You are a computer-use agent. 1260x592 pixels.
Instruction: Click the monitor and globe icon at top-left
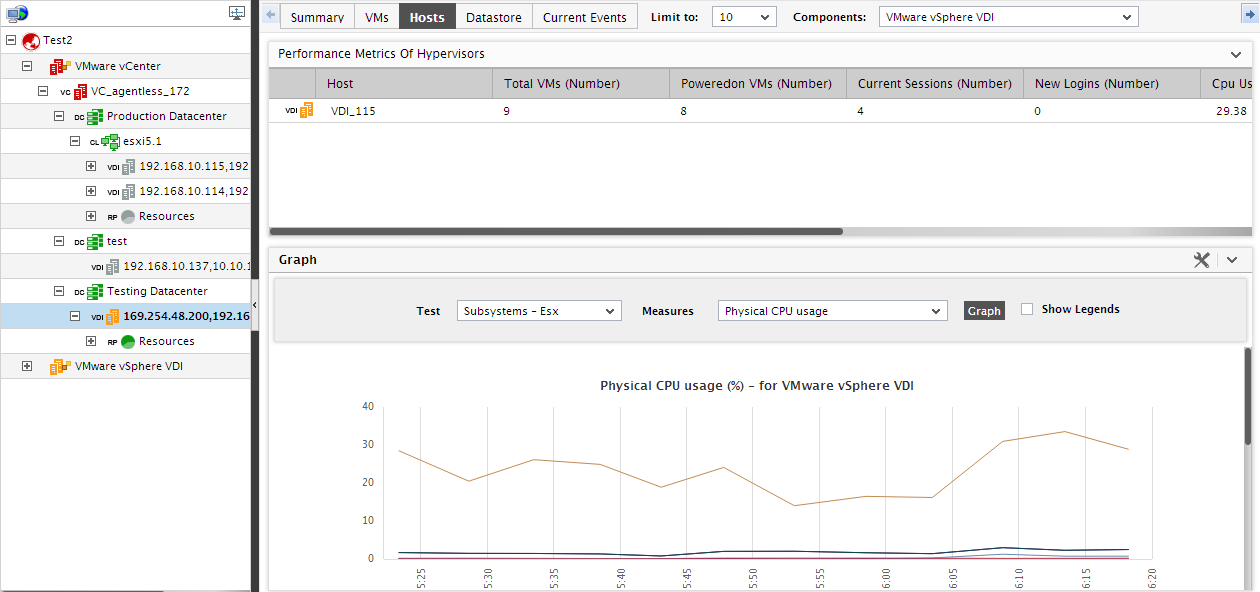[x=17, y=13]
